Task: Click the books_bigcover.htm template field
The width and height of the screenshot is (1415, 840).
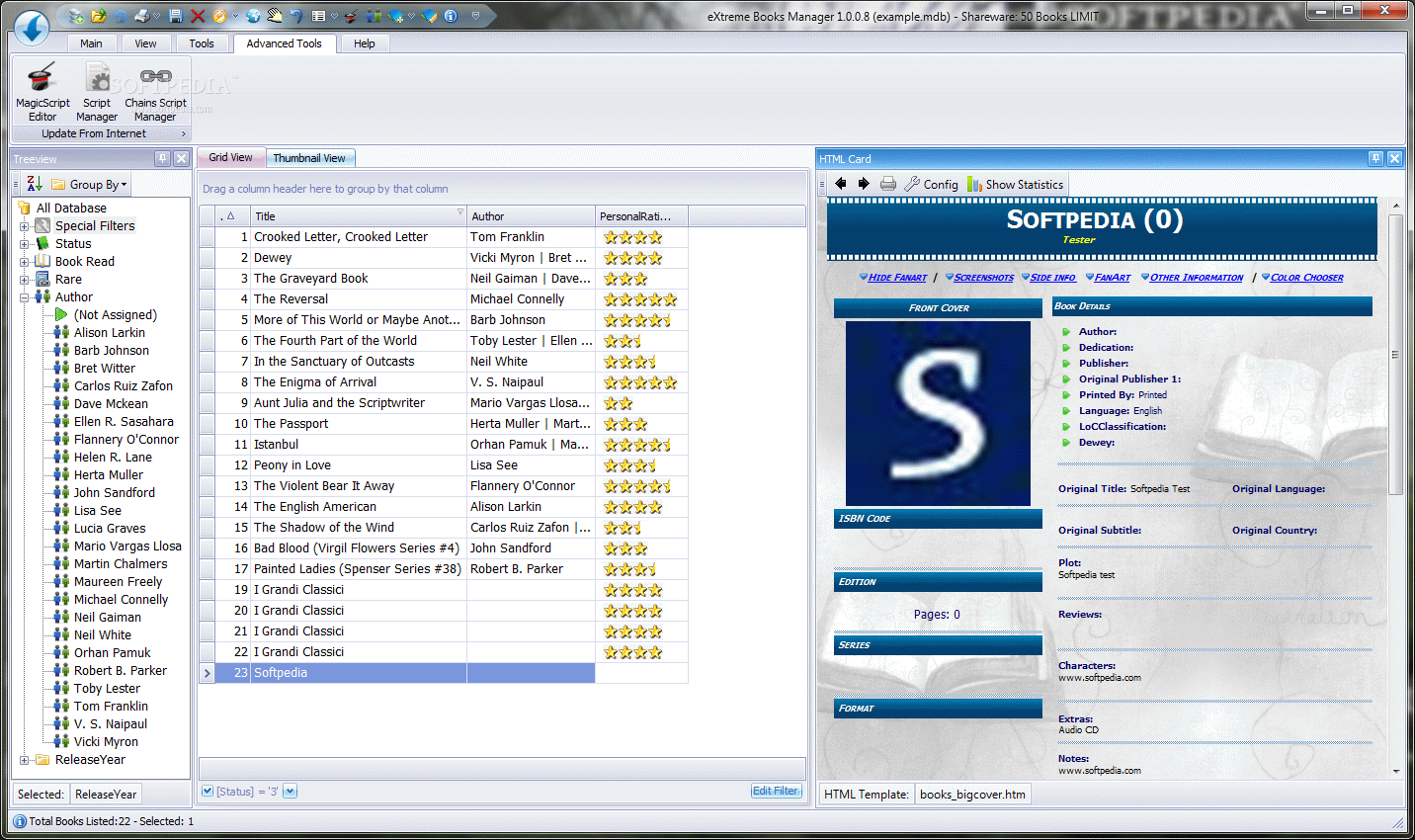Action: 972,795
